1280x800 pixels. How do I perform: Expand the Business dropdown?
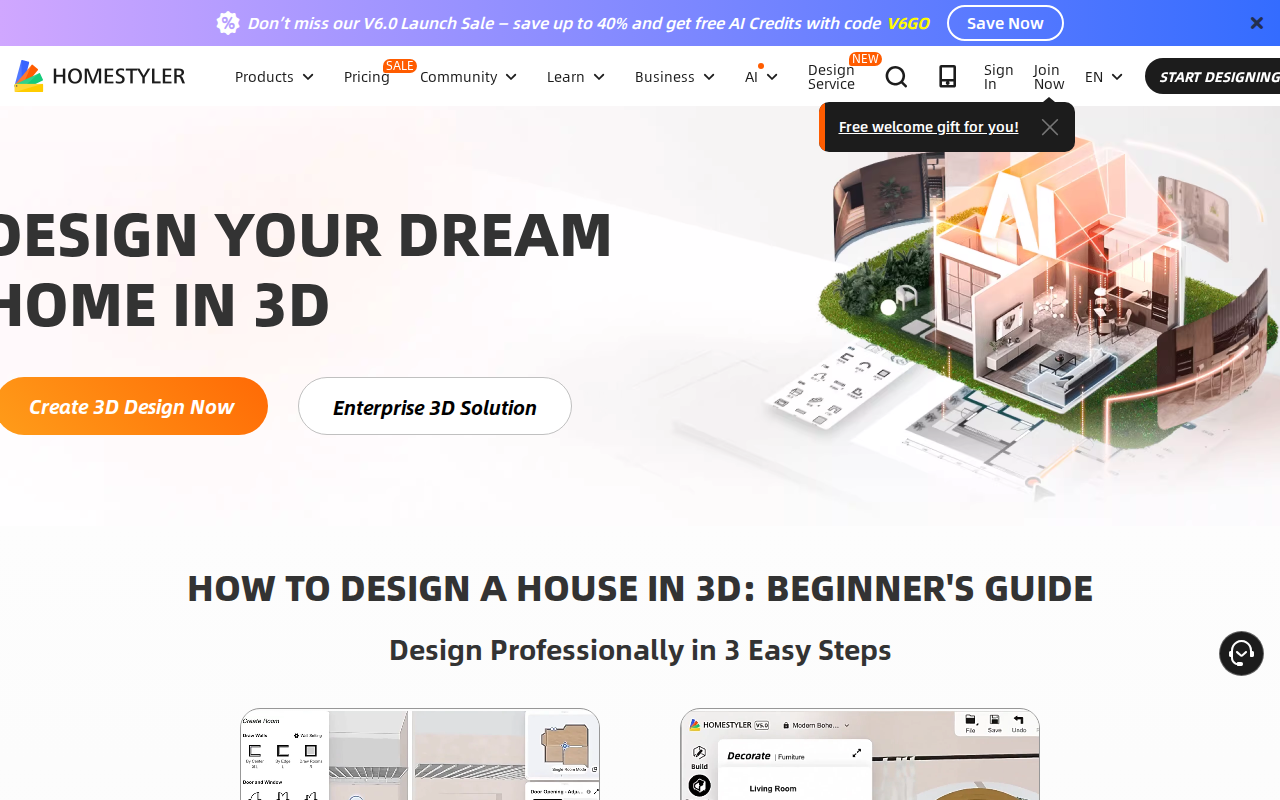674,76
